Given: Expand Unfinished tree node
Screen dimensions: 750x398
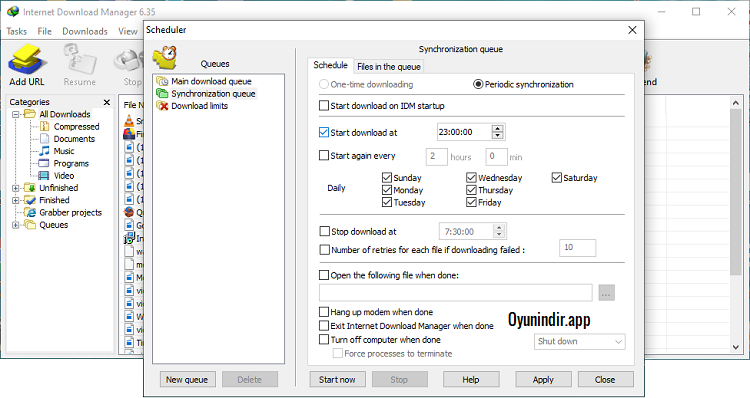Looking at the screenshot, I should point(15,188).
